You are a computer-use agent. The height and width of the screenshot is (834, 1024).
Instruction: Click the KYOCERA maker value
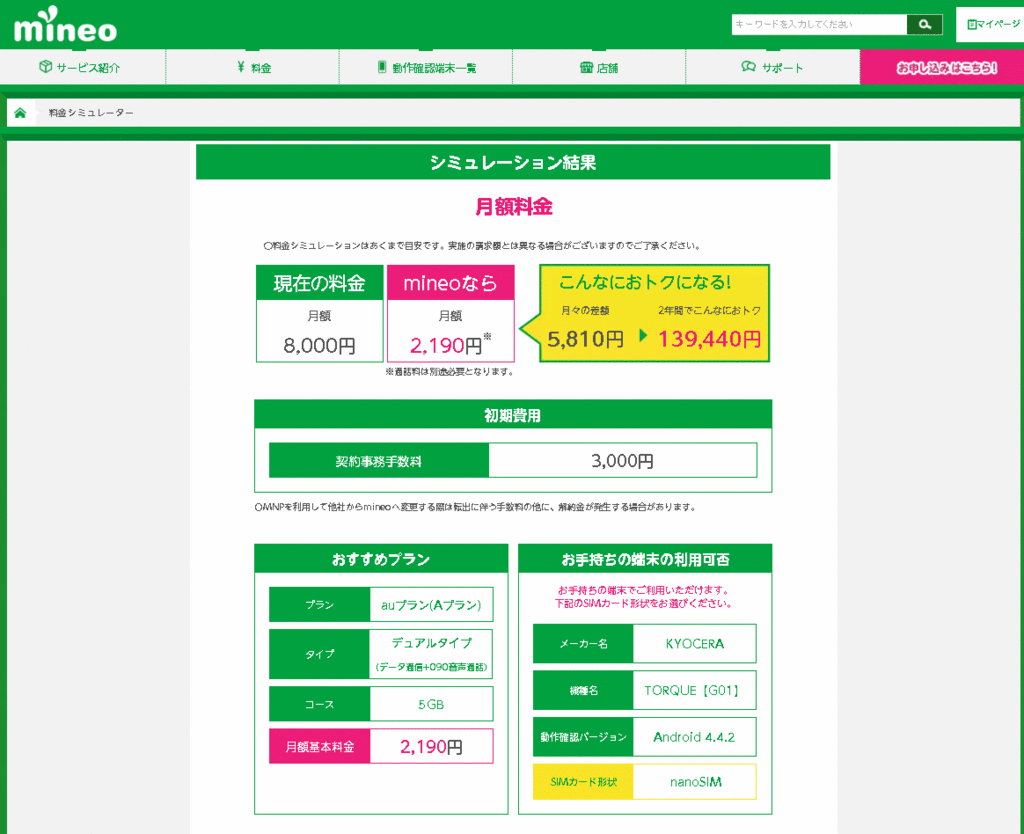click(694, 643)
